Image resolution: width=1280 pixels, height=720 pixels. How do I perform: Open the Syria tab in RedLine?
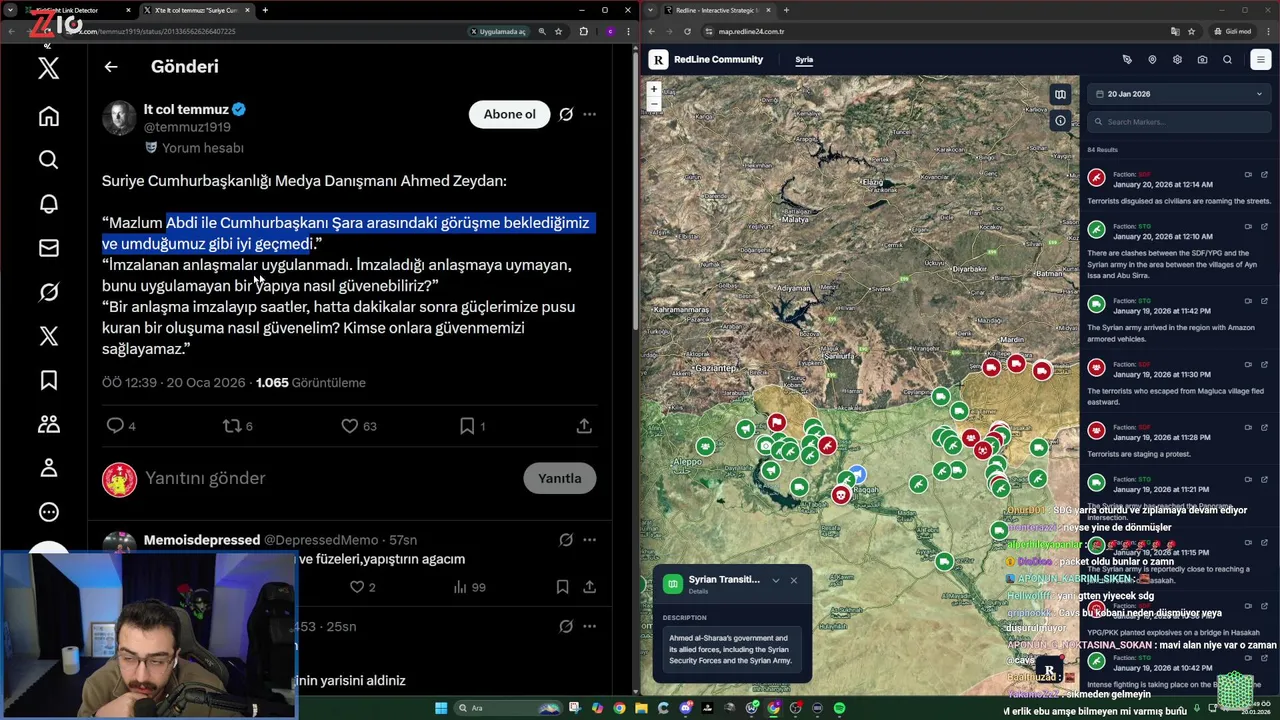tap(804, 60)
